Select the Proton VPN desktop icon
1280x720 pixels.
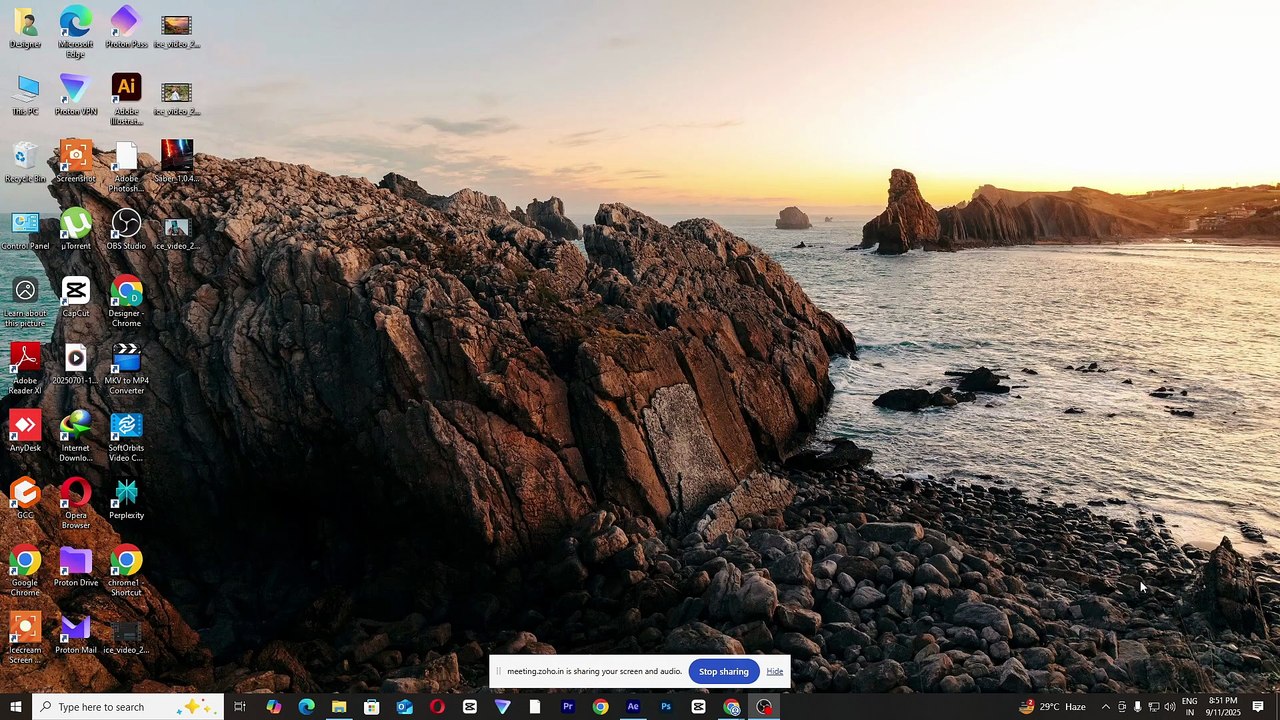76,89
